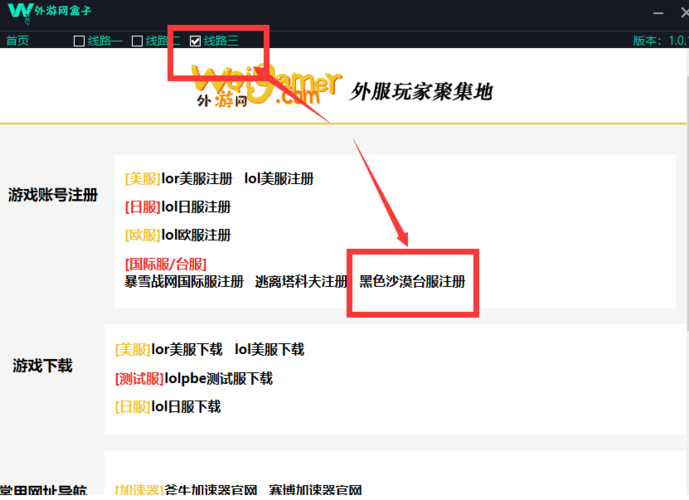Screen dimensions: 689x500
Task: Open 暴雪战网国际服注册 link
Action: pos(184,282)
